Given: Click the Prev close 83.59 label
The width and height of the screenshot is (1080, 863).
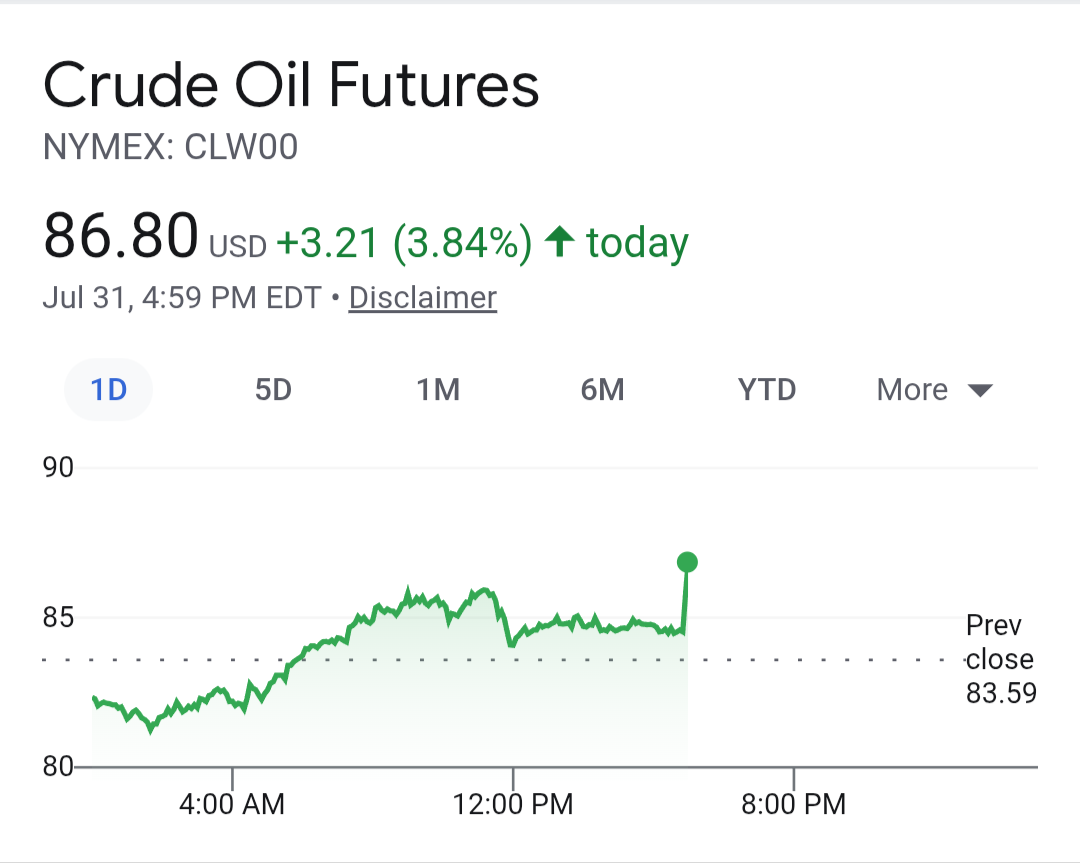Looking at the screenshot, I should (x=1001, y=659).
